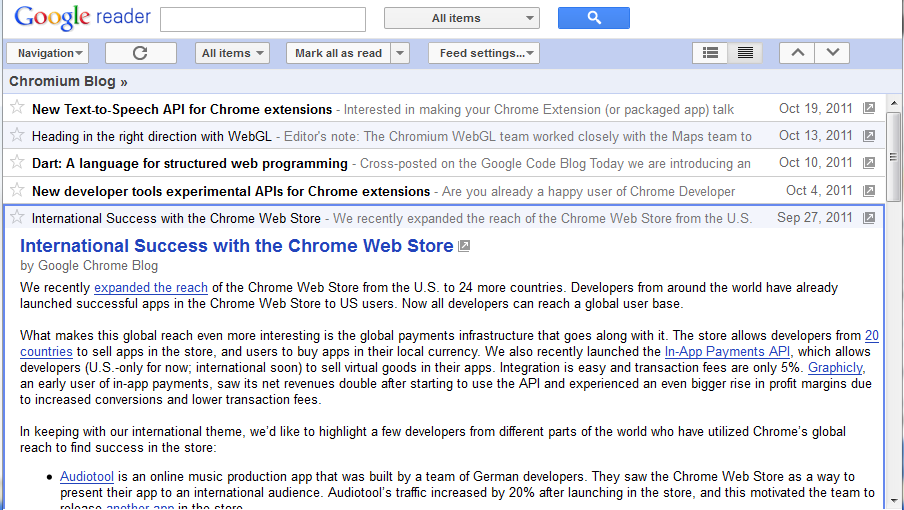
Task: Open Dart post external link icon
Action: 869,163
